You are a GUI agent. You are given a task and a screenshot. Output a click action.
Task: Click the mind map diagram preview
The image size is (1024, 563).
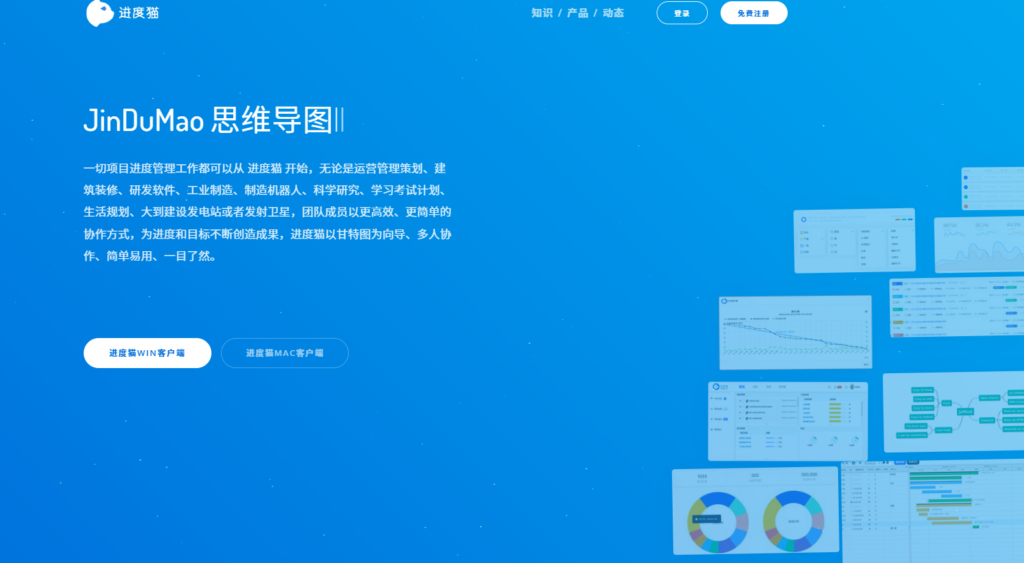(x=953, y=411)
